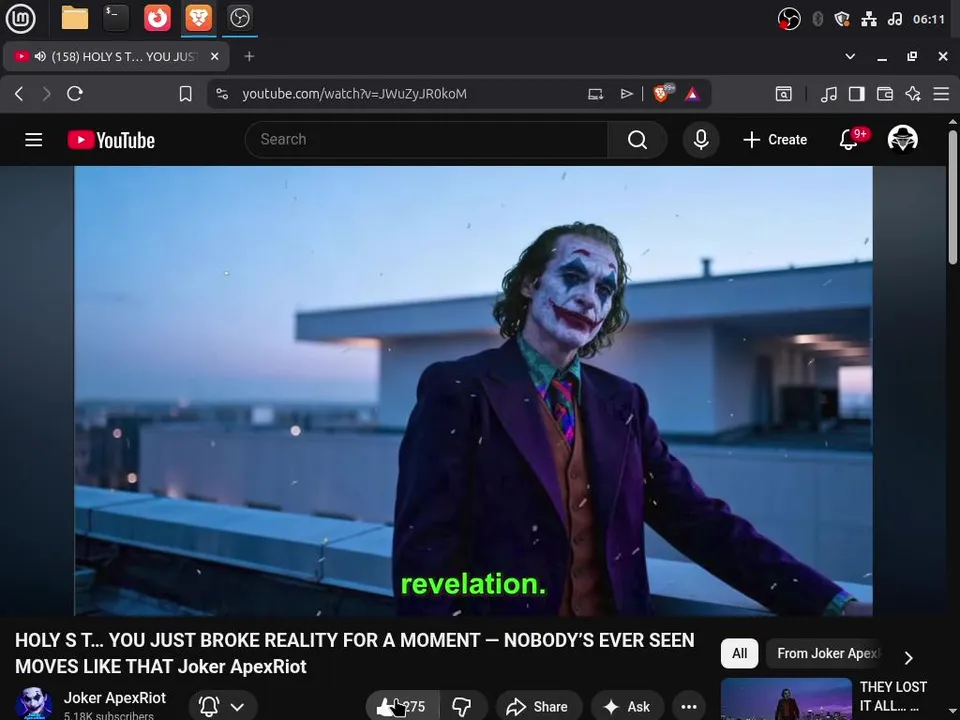960x720 pixels.
Task: Expand the tab search dropdown arrow
Action: (x=850, y=56)
